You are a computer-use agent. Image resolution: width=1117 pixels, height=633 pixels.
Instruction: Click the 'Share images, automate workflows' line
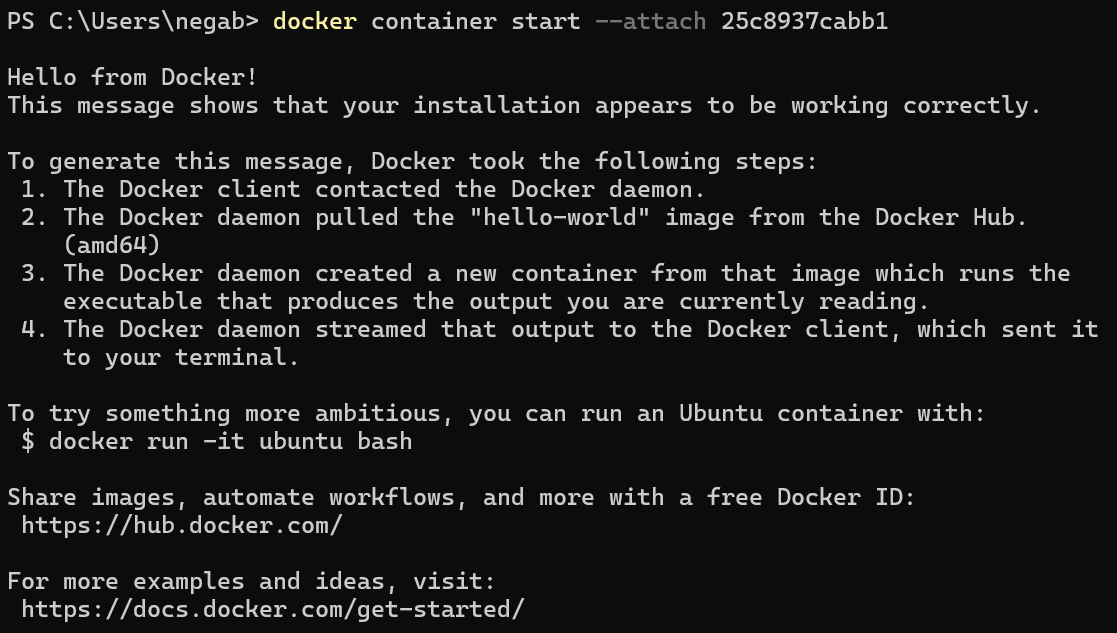461,497
